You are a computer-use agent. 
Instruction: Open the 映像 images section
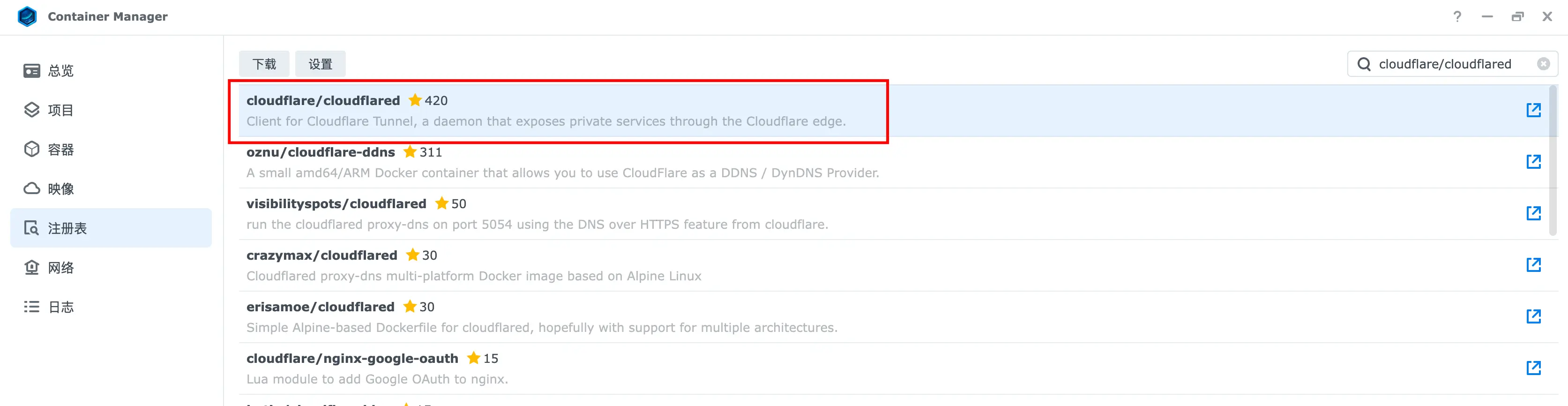coord(60,188)
